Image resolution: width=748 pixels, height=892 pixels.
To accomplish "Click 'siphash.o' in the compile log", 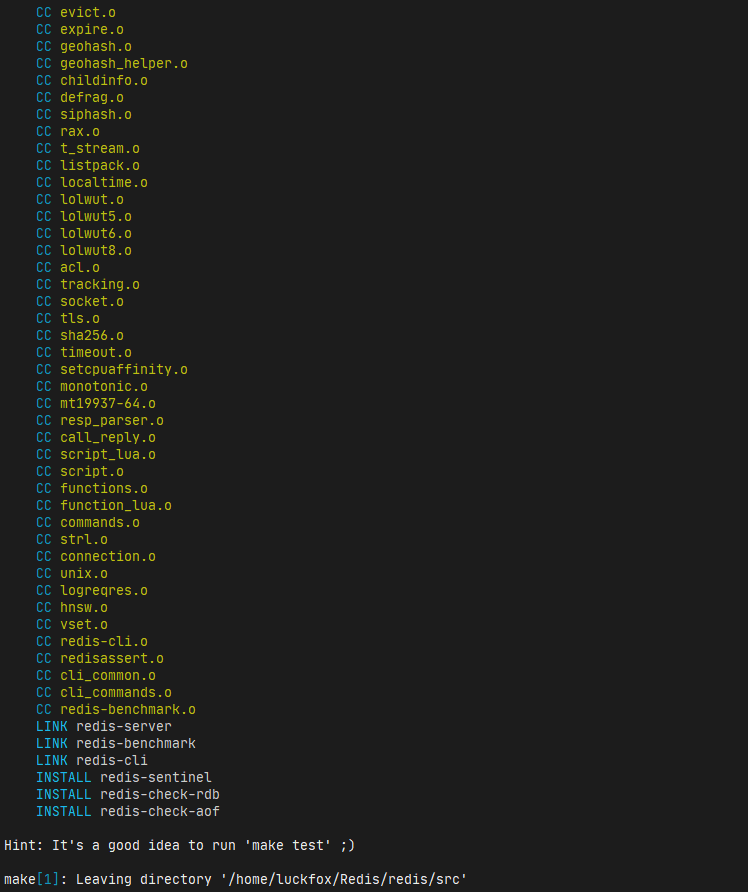I will [96, 115].
